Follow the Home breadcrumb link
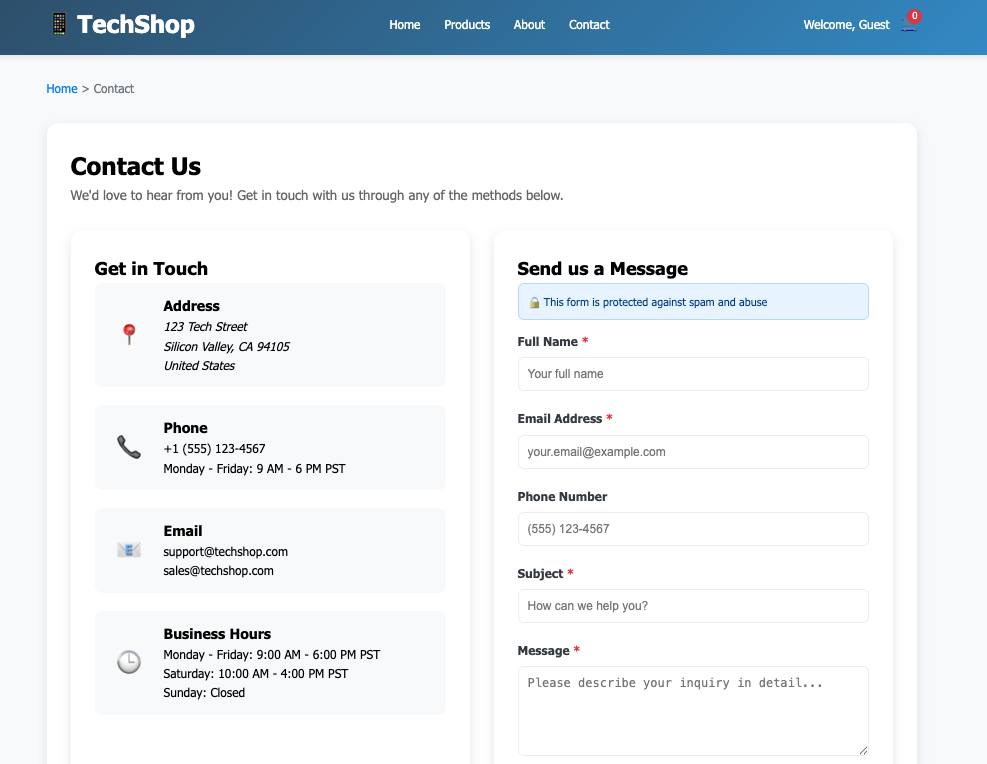Viewport: 987px width, 764px height. (62, 89)
